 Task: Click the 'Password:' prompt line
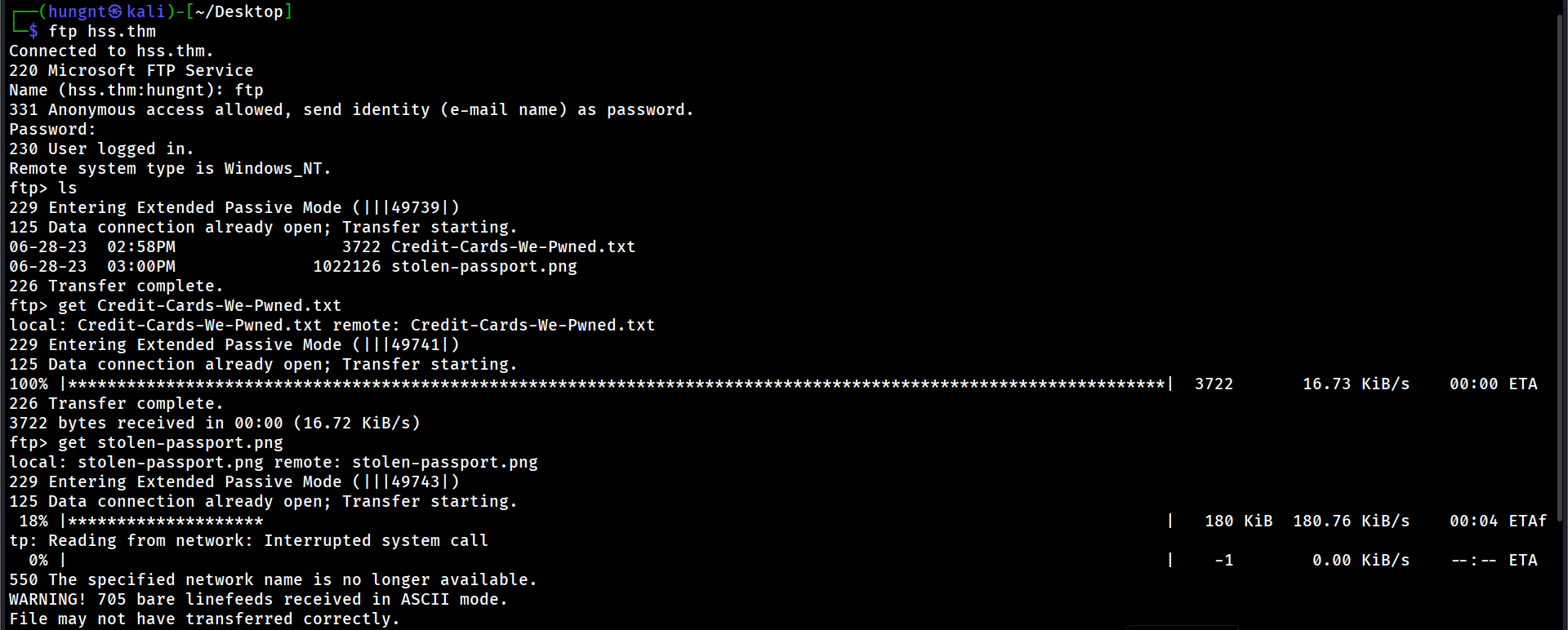(52, 129)
